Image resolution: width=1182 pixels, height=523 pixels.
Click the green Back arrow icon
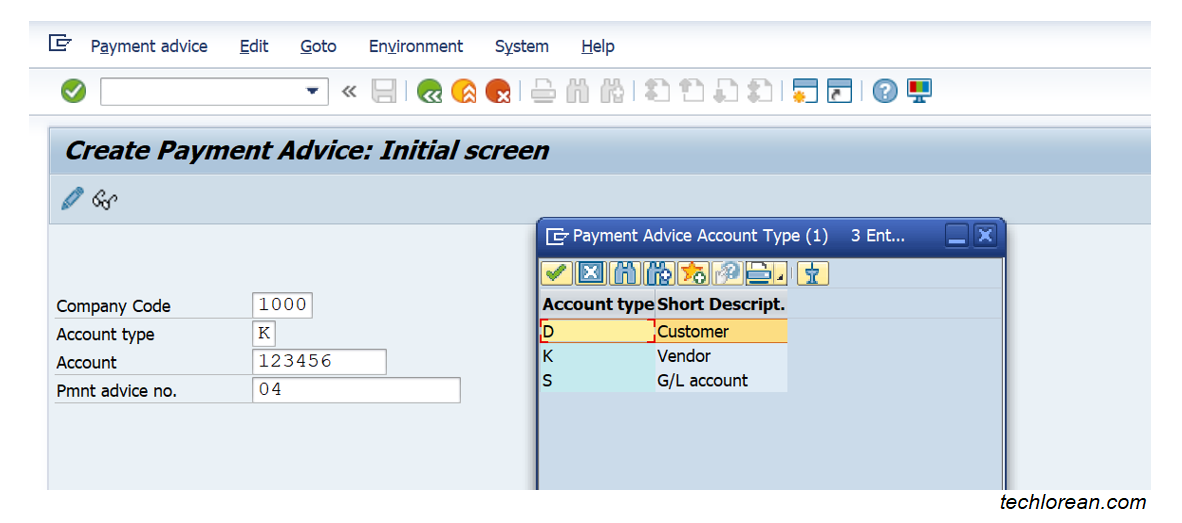point(430,92)
